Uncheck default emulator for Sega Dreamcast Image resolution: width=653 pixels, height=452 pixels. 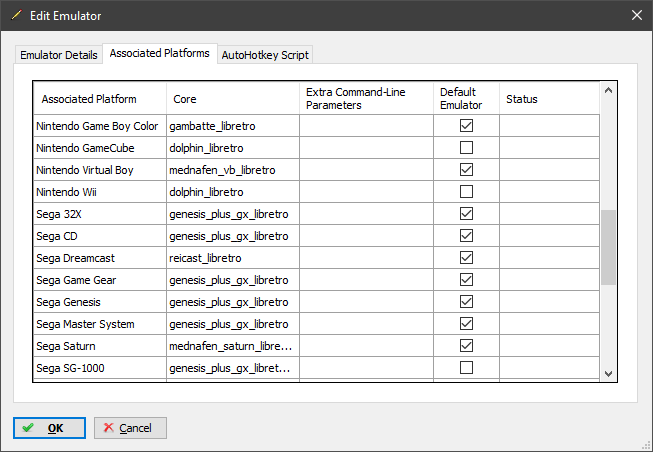click(466, 257)
